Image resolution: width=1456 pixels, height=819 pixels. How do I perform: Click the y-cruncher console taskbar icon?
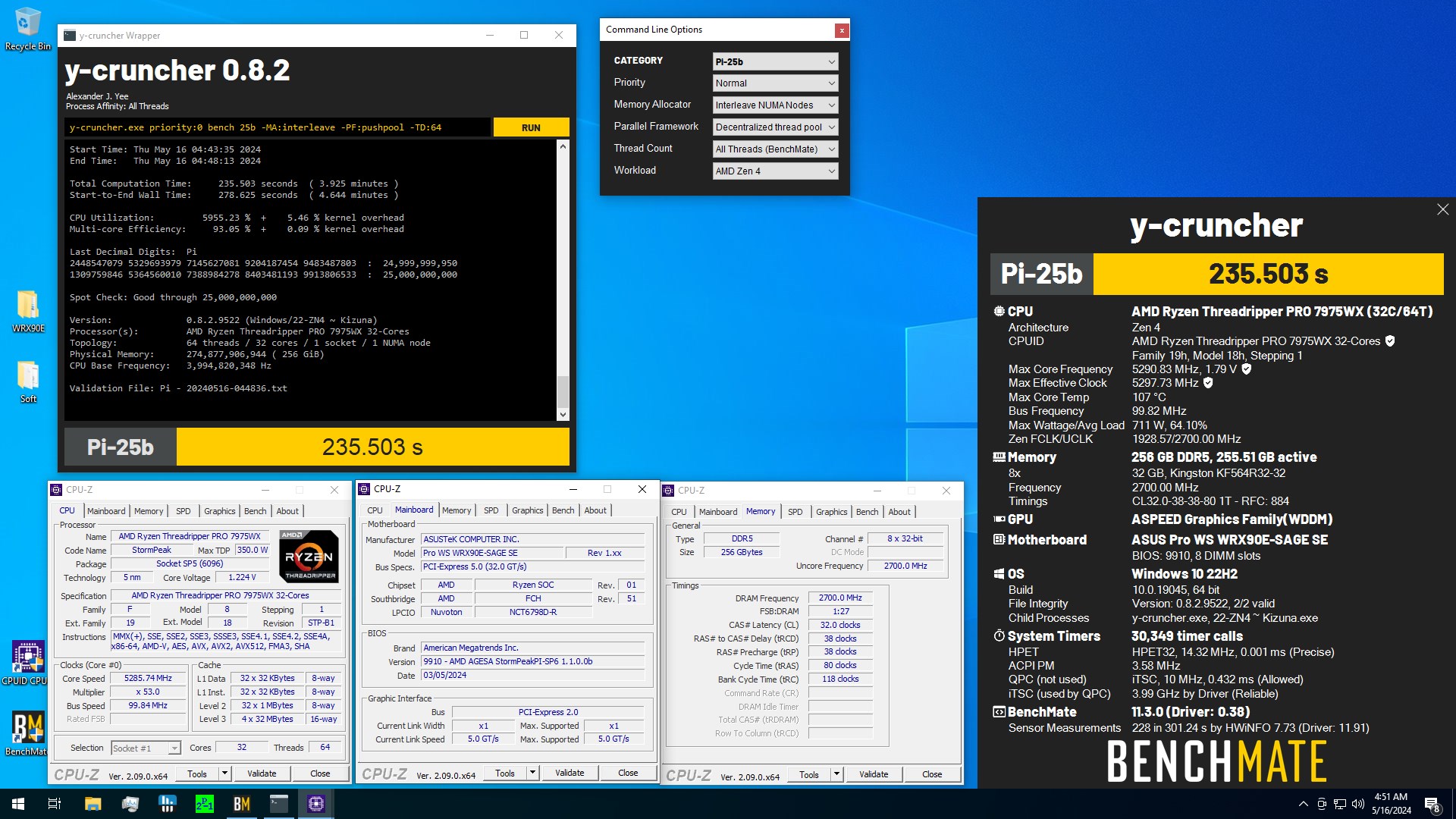point(279,804)
